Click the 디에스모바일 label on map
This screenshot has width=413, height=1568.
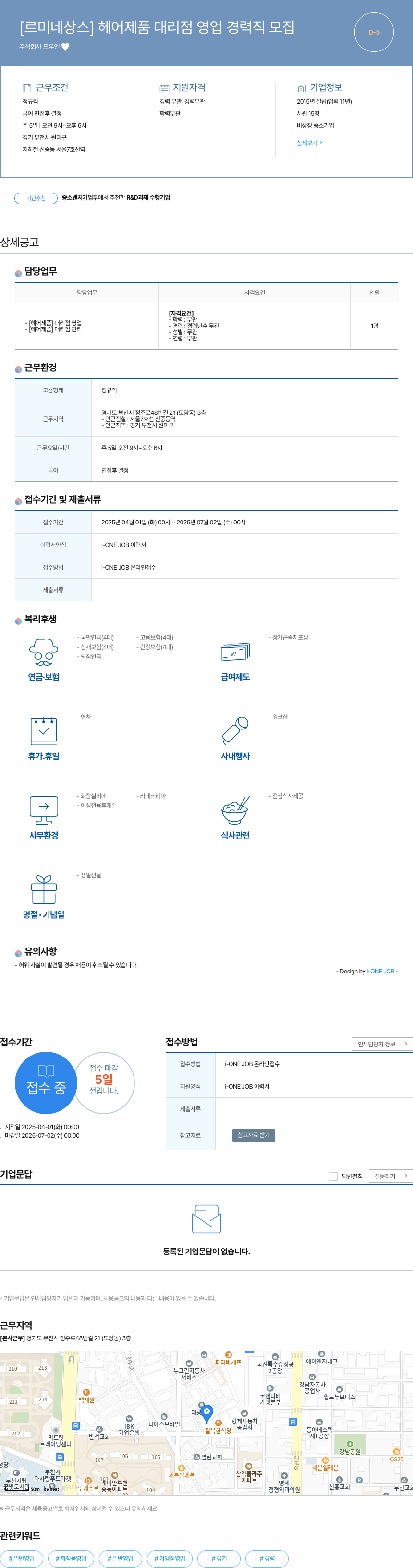[164, 1424]
